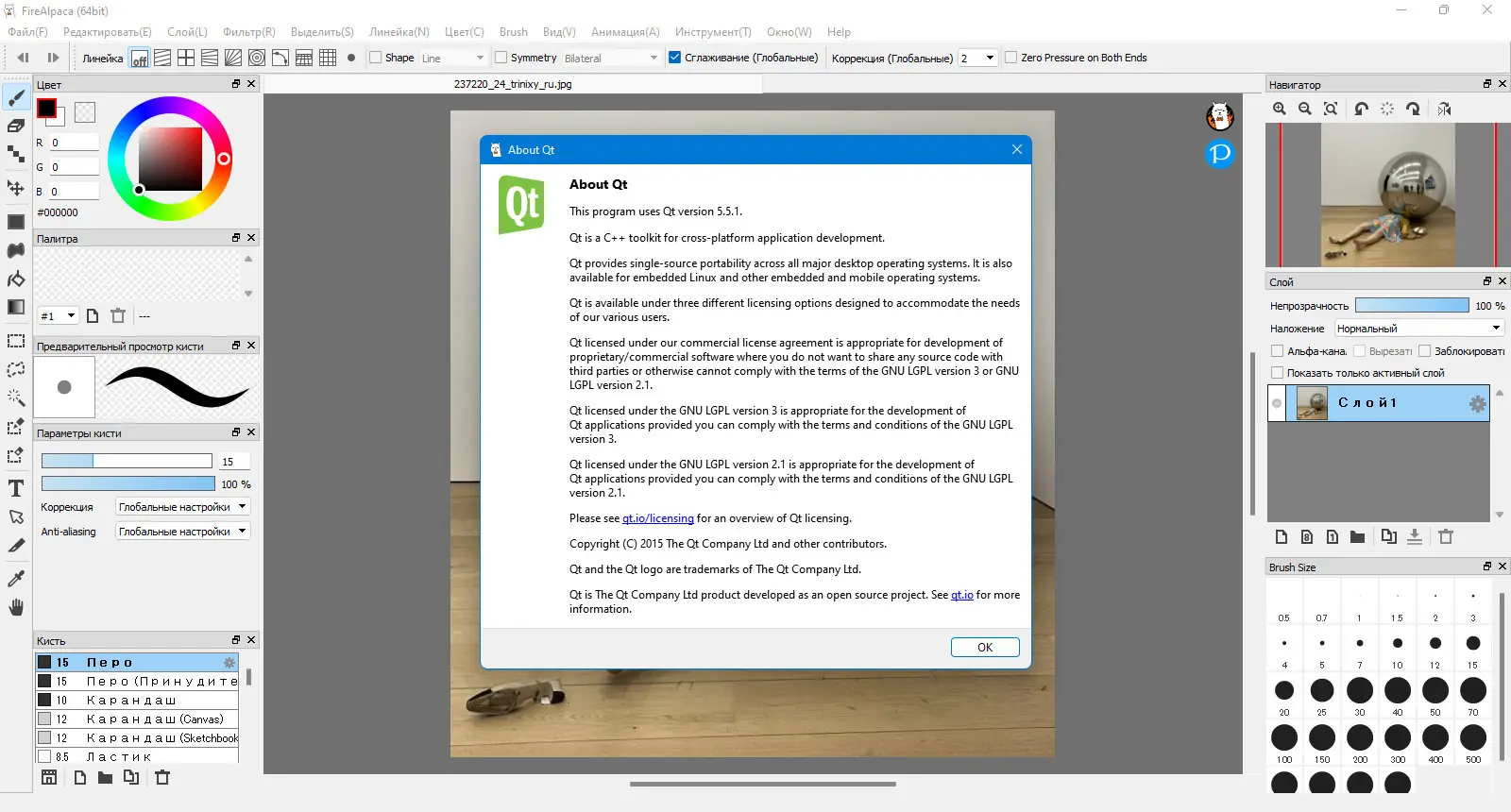1511x812 pixels.
Task: Toggle visibility of layer Слой1
Action: [x=1277, y=403]
